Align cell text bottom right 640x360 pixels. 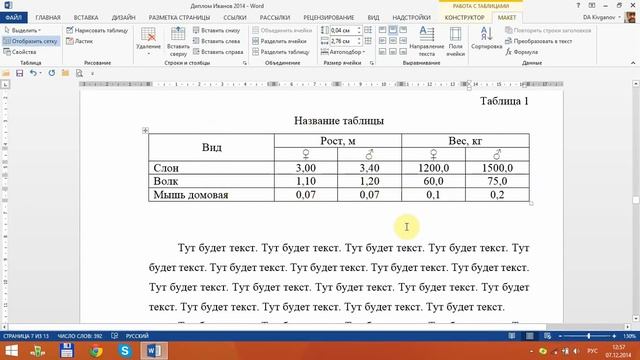click(x=403, y=52)
